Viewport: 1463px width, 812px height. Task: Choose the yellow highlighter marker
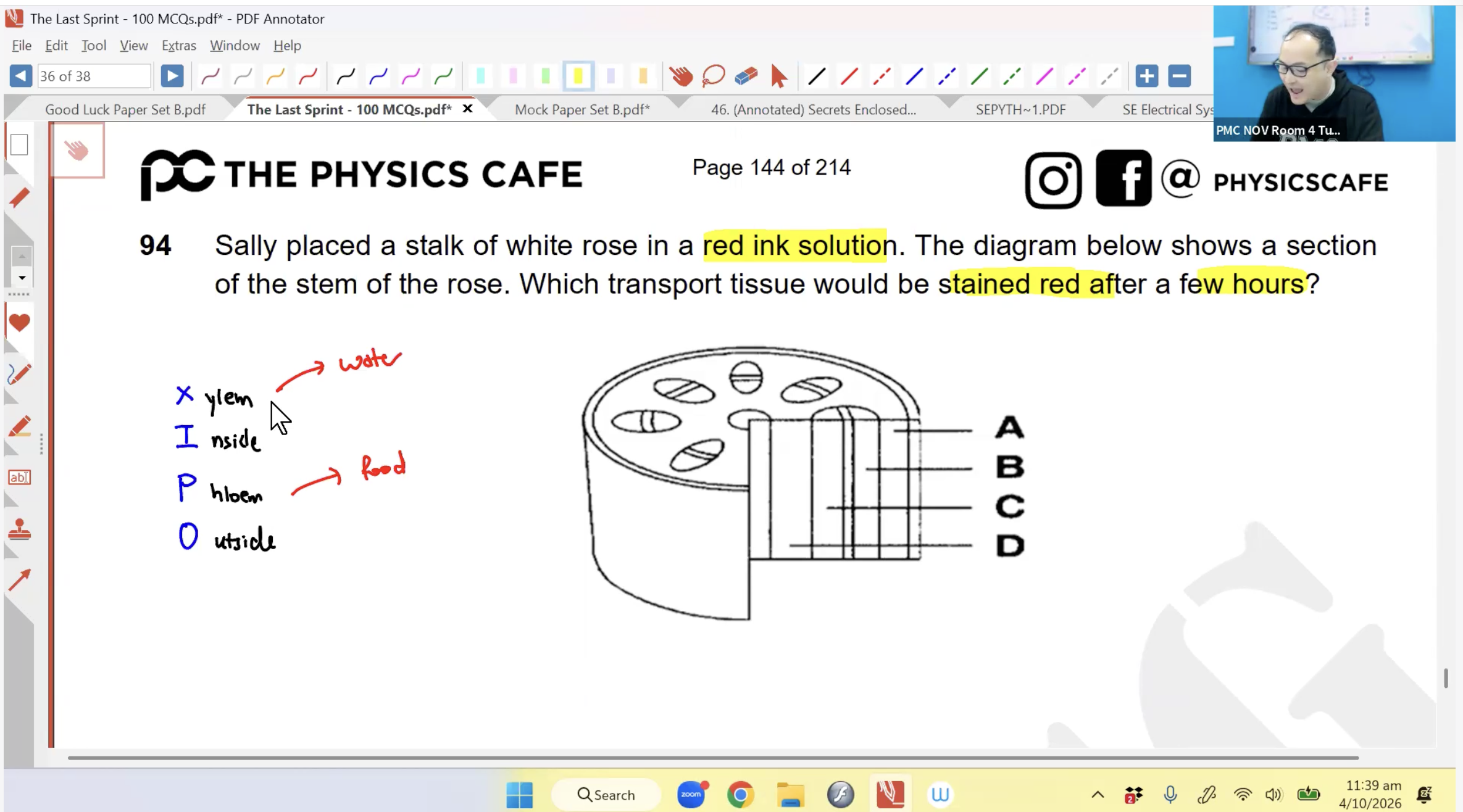point(578,77)
